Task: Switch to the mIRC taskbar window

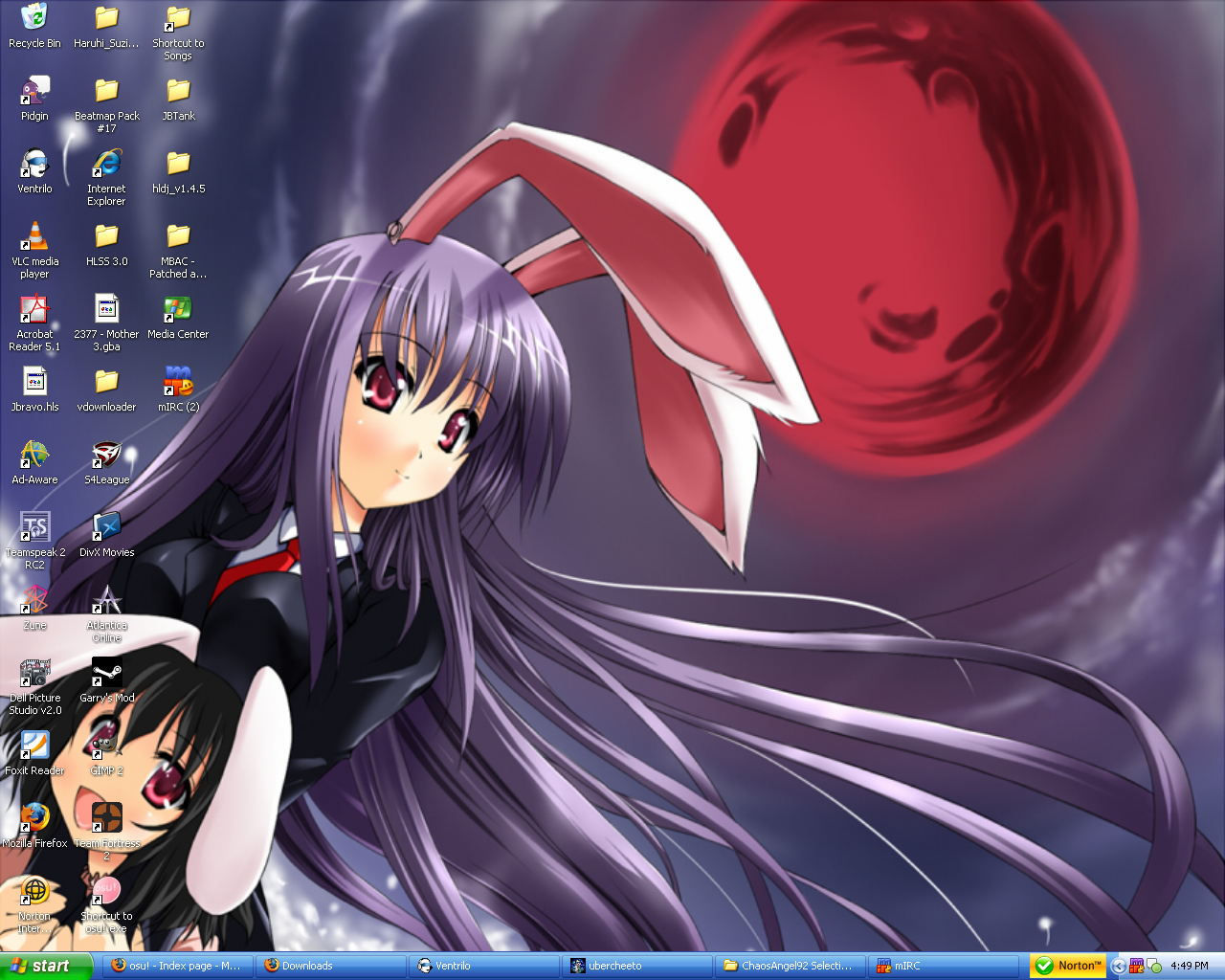Action: (x=944, y=966)
